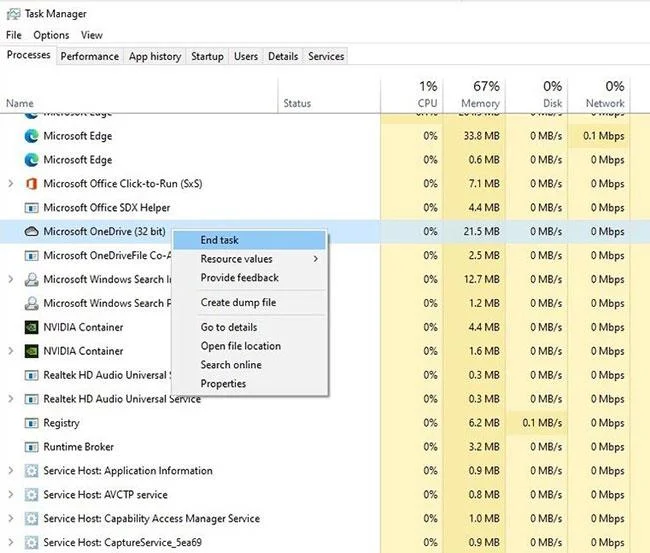
Task: Select the Runtime Broker process icon
Action: click(32, 447)
